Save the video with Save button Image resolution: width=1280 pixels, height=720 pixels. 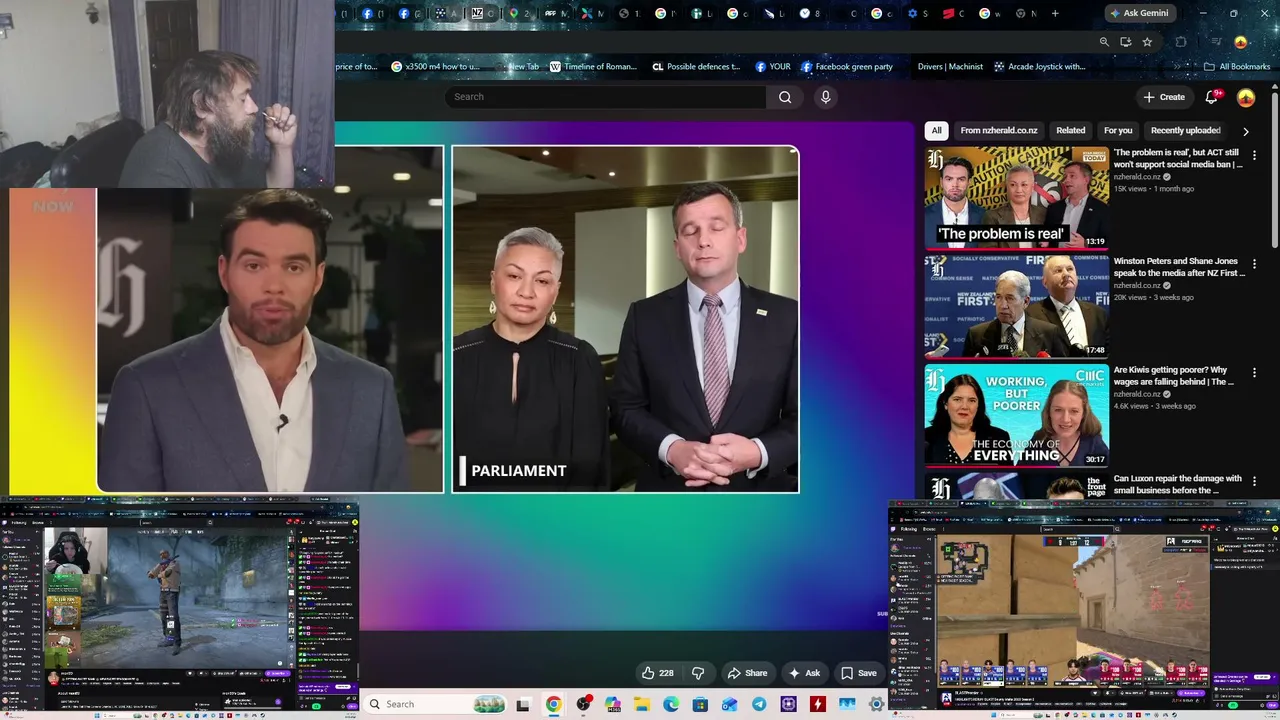859,673
